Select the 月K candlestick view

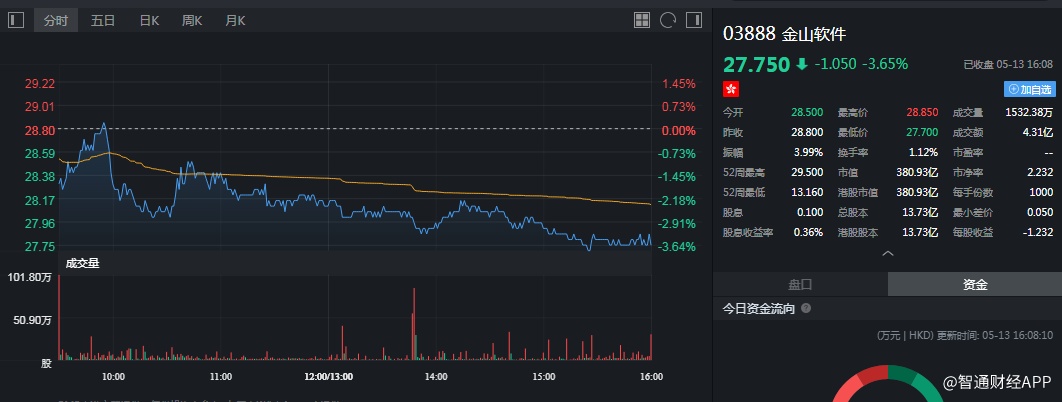(235, 20)
